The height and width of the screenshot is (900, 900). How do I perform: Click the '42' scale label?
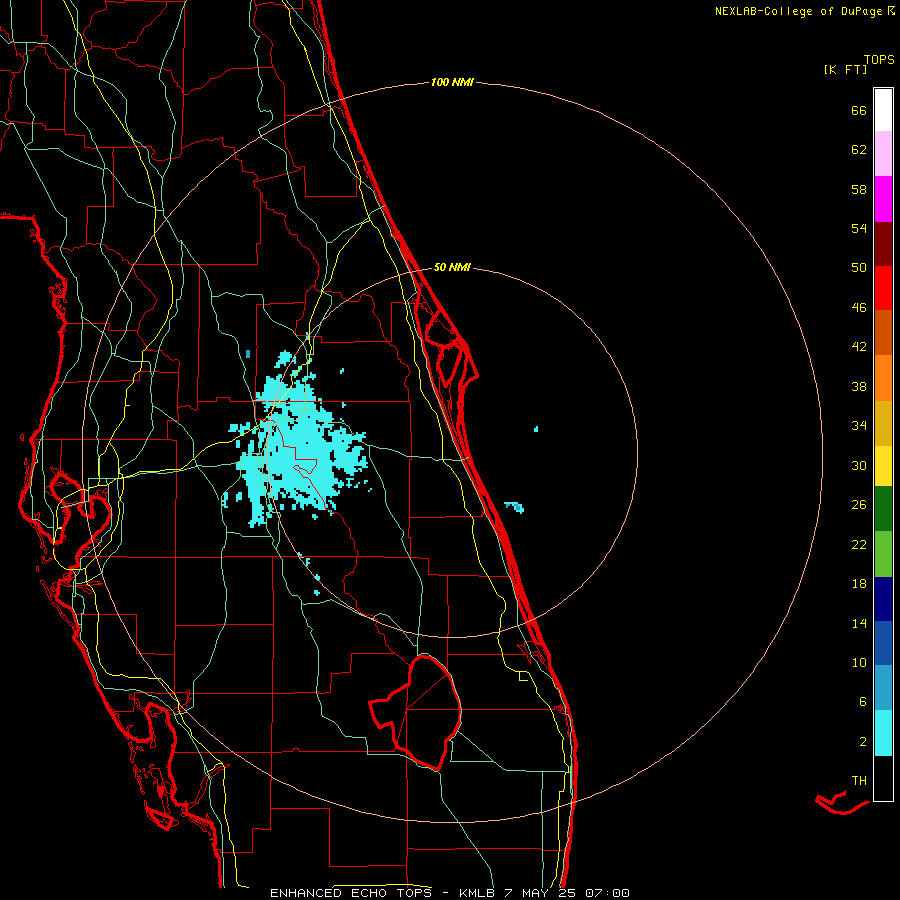point(859,347)
